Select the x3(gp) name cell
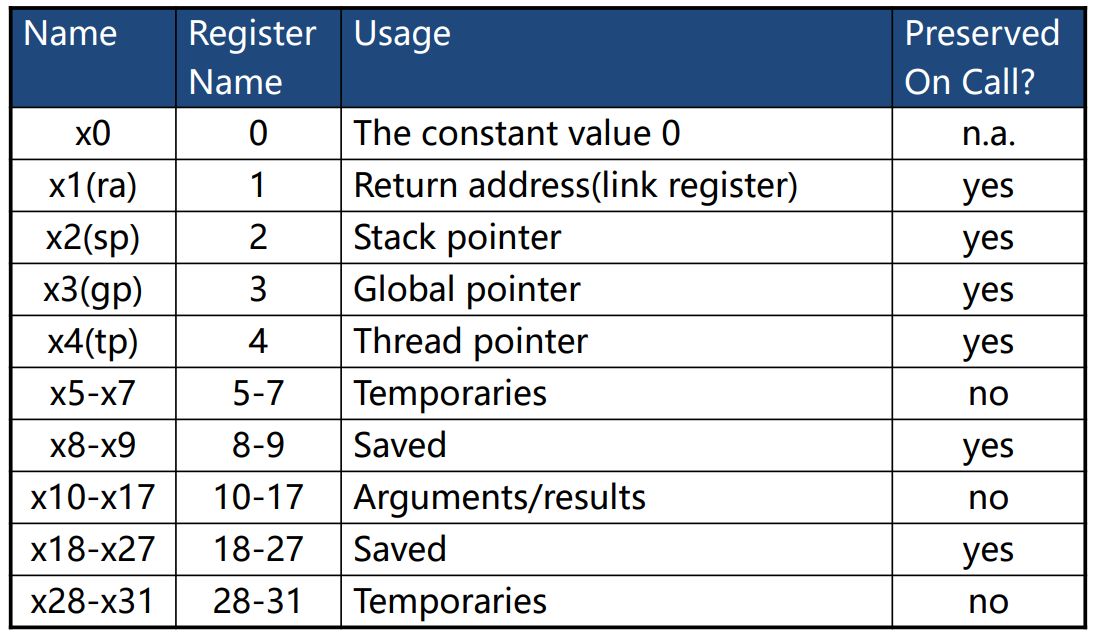1094x633 pixels. pyautogui.click(x=93, y=290)
